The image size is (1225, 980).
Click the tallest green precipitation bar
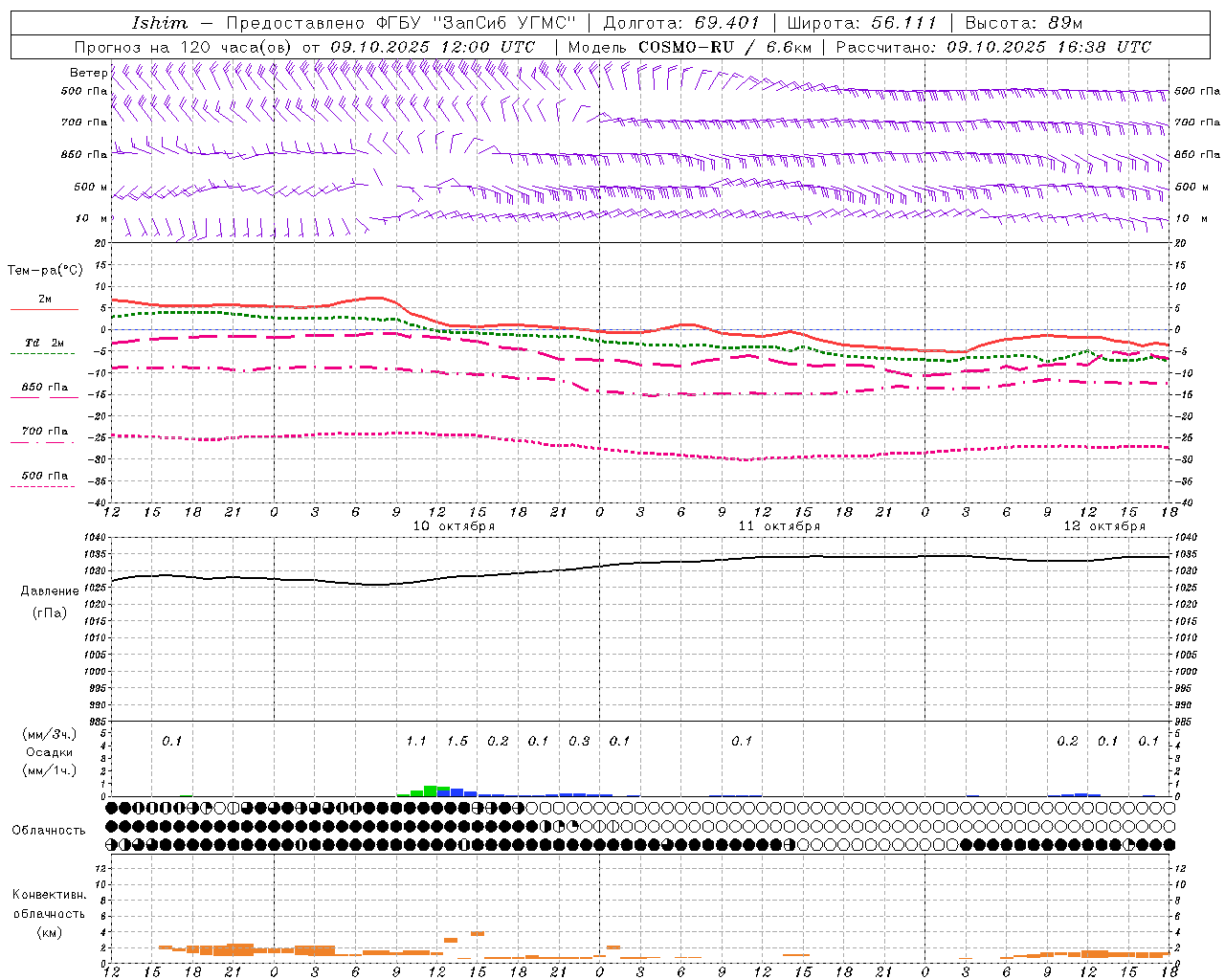point(431,791)
